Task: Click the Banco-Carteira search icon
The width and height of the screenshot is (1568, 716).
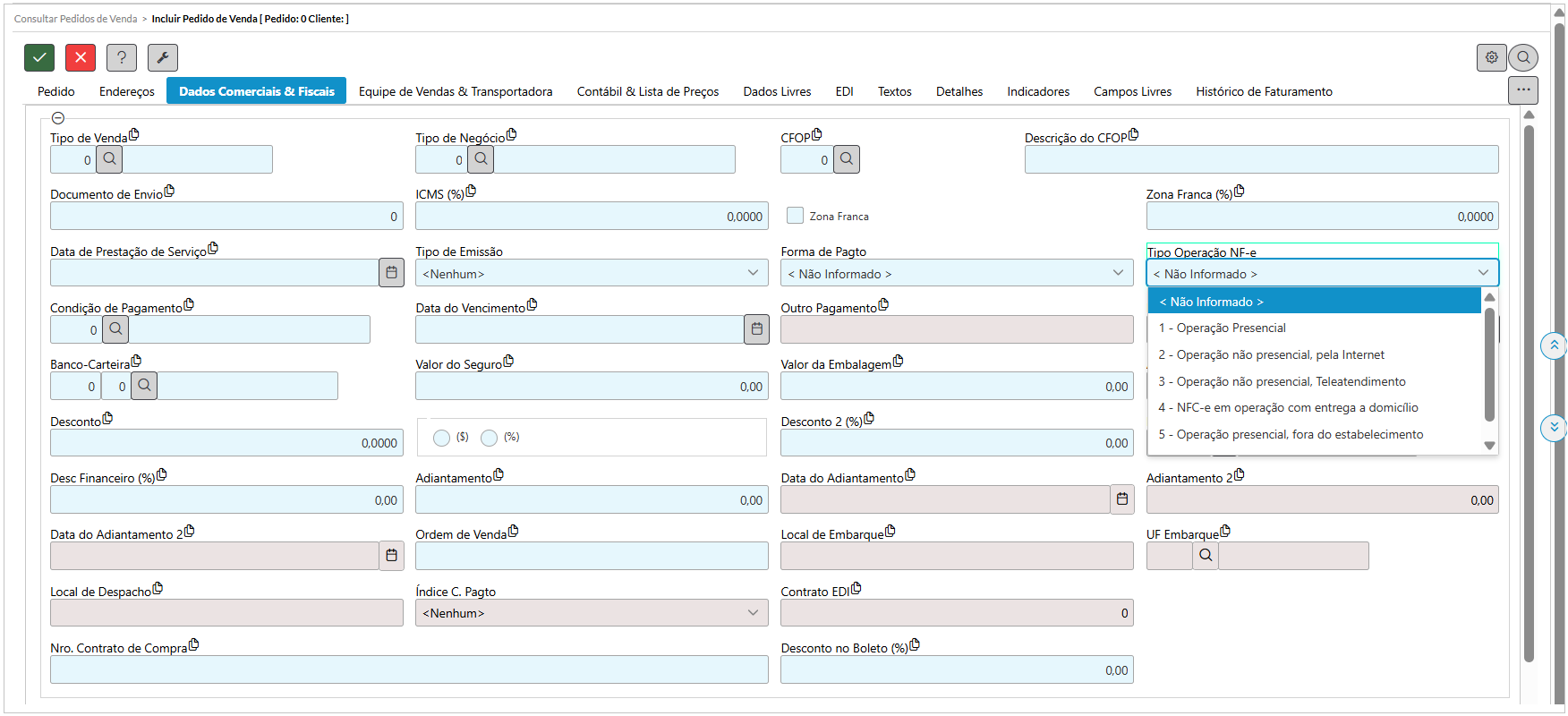Action: coord(144,386)
